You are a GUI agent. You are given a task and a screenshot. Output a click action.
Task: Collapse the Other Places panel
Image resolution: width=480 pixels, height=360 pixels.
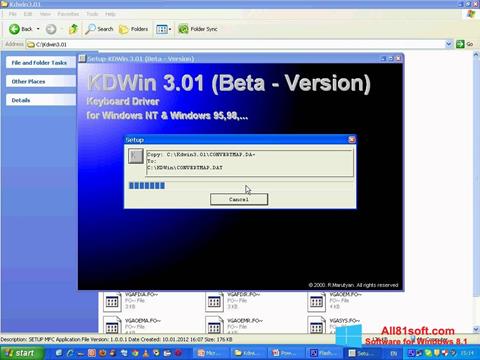pos(41,81)
